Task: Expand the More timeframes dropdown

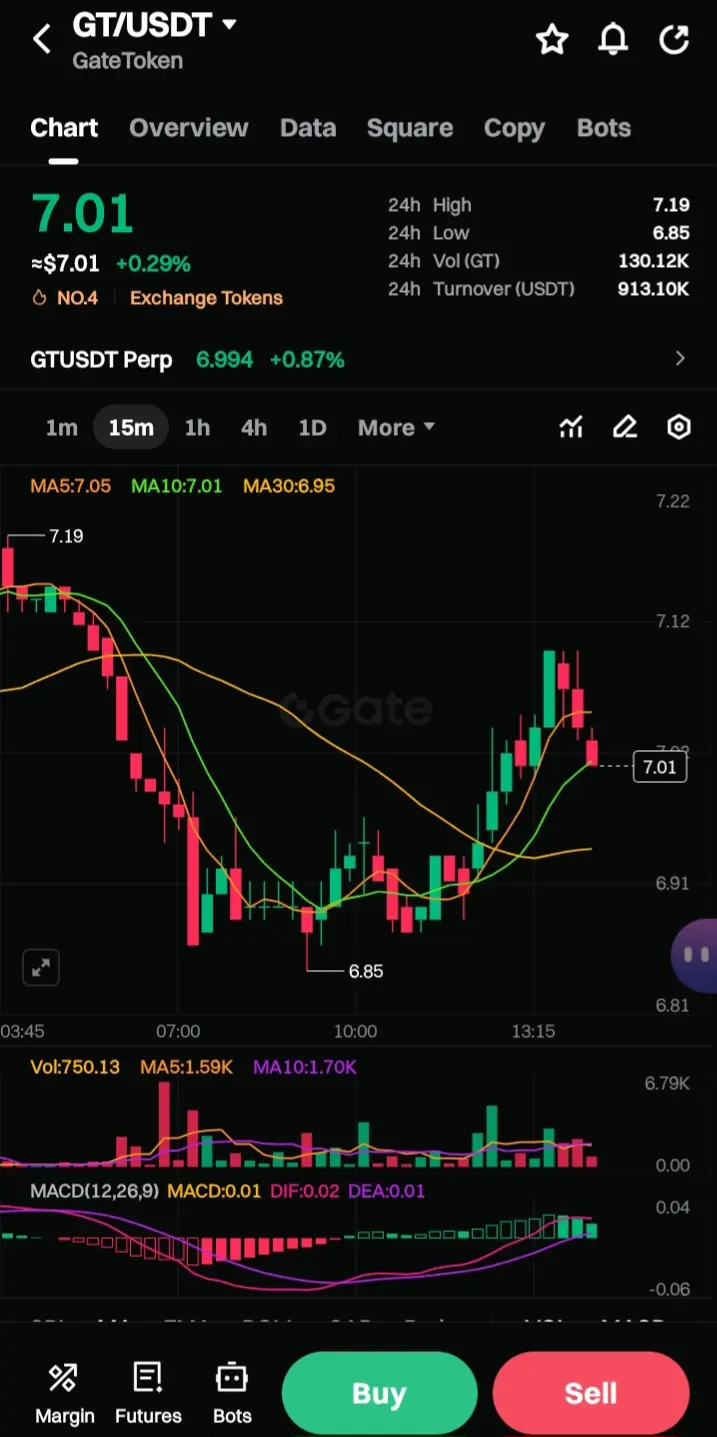Action: pos(397,428)
